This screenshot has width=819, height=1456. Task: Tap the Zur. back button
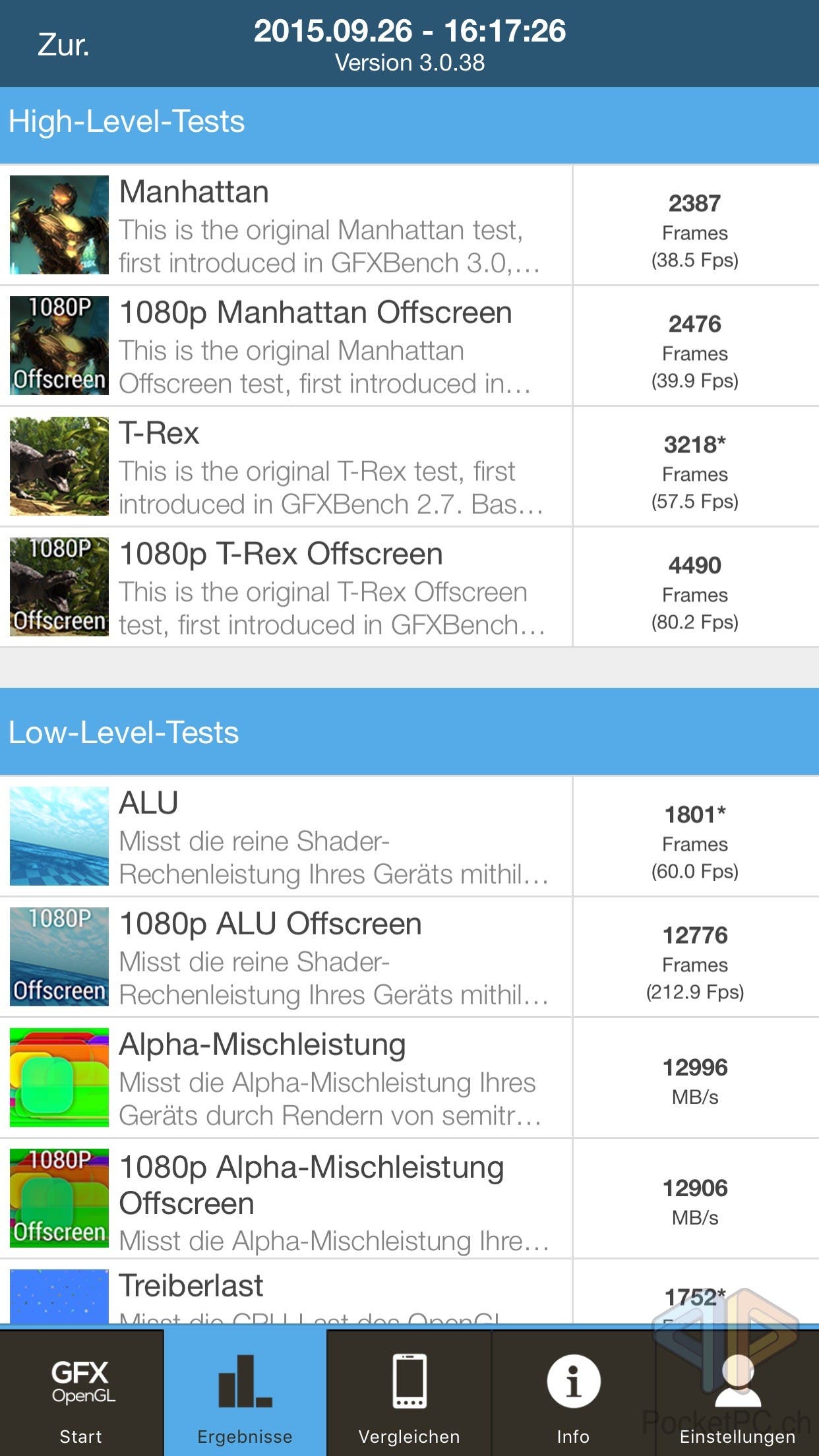click(63, 45)
